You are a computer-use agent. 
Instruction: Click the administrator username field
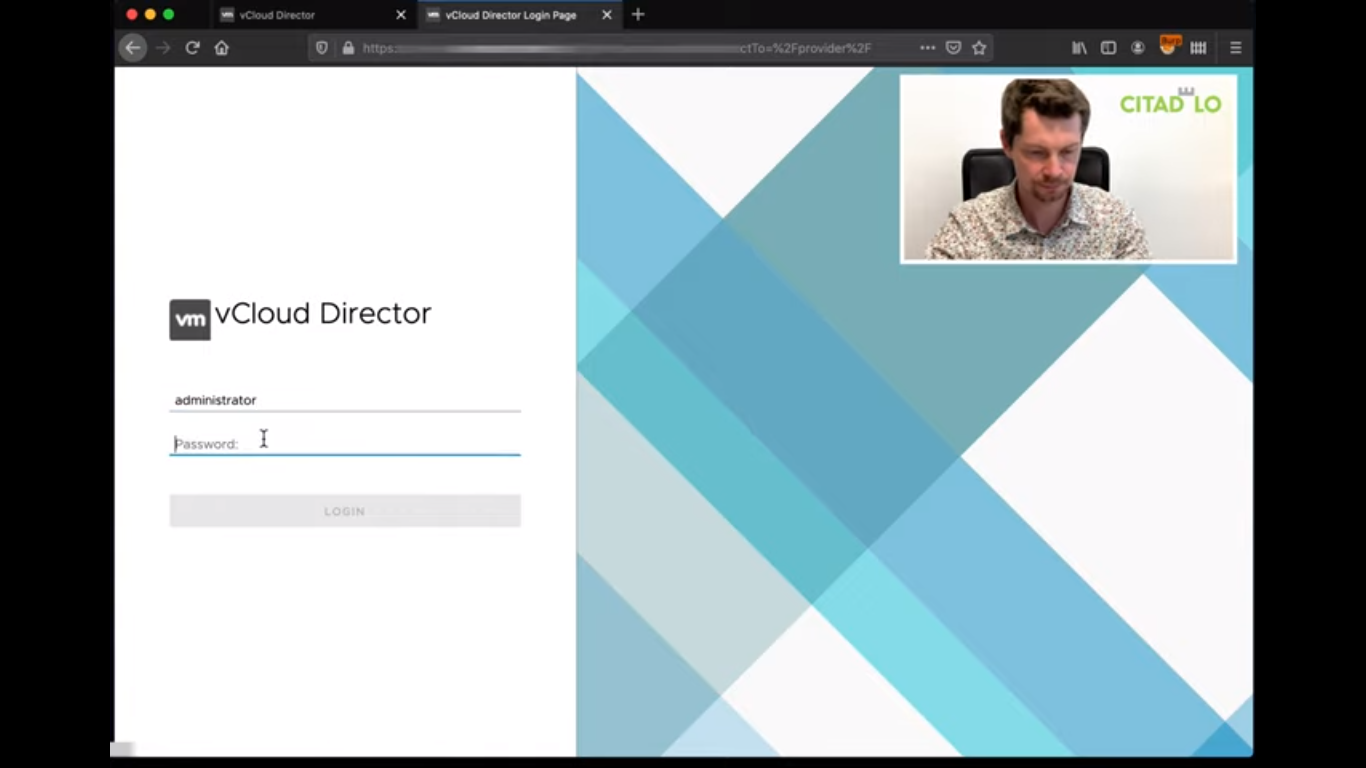pyautogui.click(x=345, y=400)
